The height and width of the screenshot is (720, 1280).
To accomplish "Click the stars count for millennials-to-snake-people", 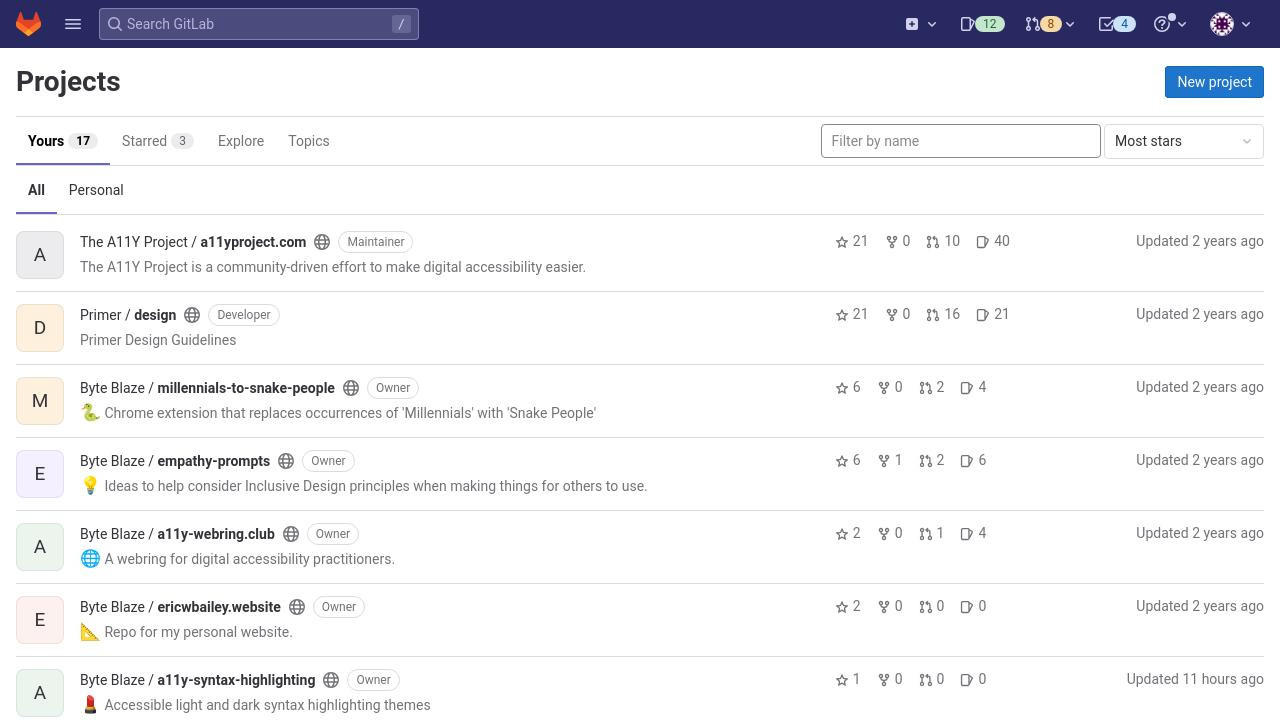I will point(848,388).
